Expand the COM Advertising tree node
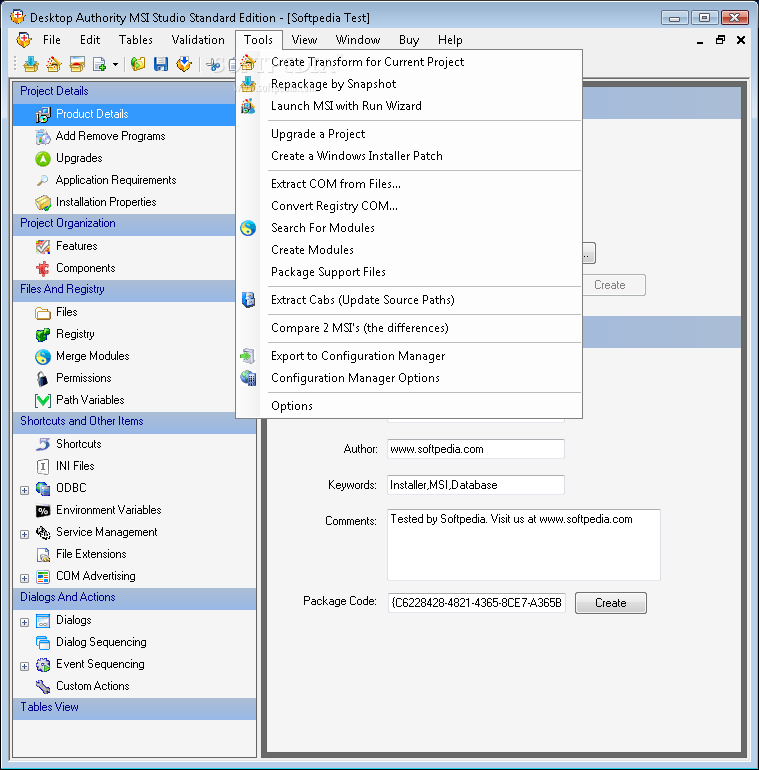759x770 pixels. [24, 578]
